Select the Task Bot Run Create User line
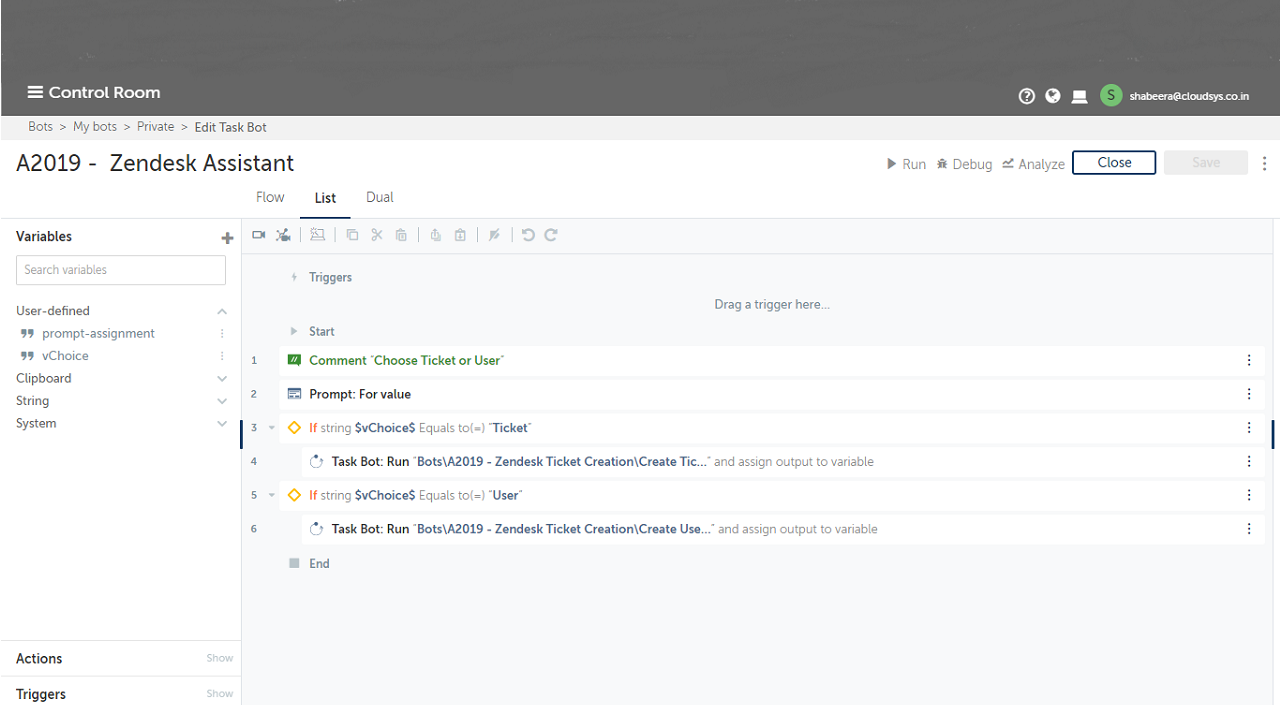The height and width of the screenshot is (720, 1280). 783,529
